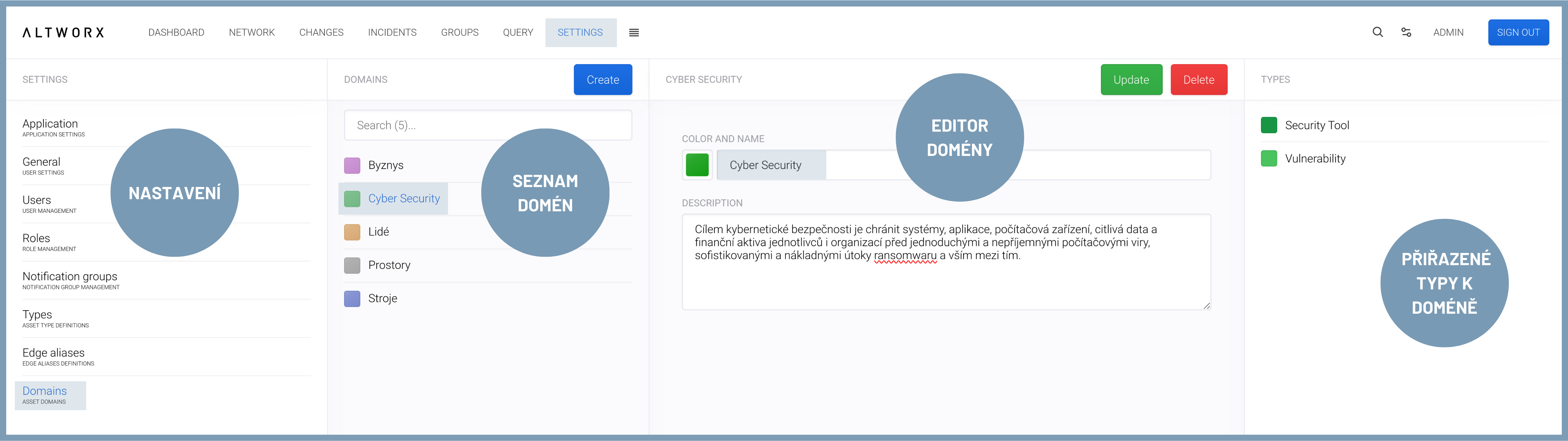Delete the Cyber Security domain
The width and height of the screenshot is (1568, 441).
1198,80
